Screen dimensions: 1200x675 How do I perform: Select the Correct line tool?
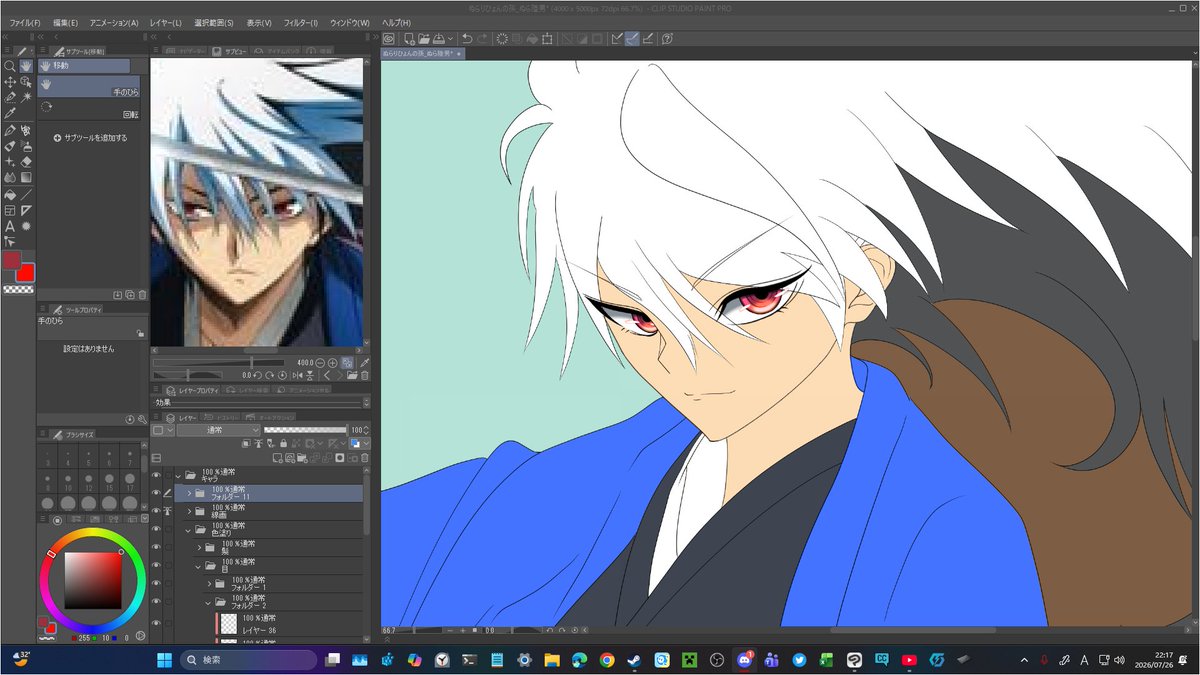click(x=10, y=242)
